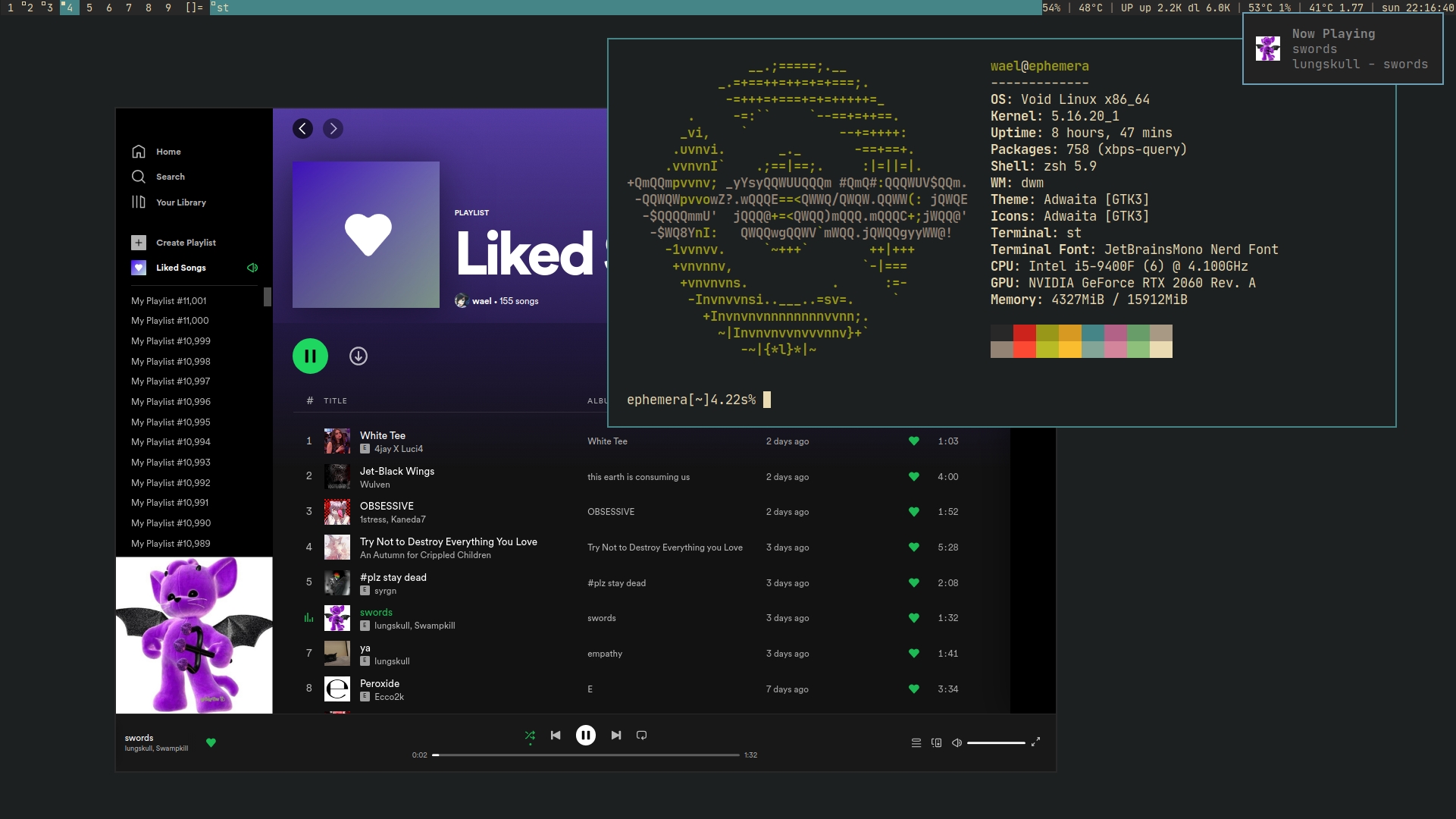
Task: Open the wael profile link
Action: 481,301
